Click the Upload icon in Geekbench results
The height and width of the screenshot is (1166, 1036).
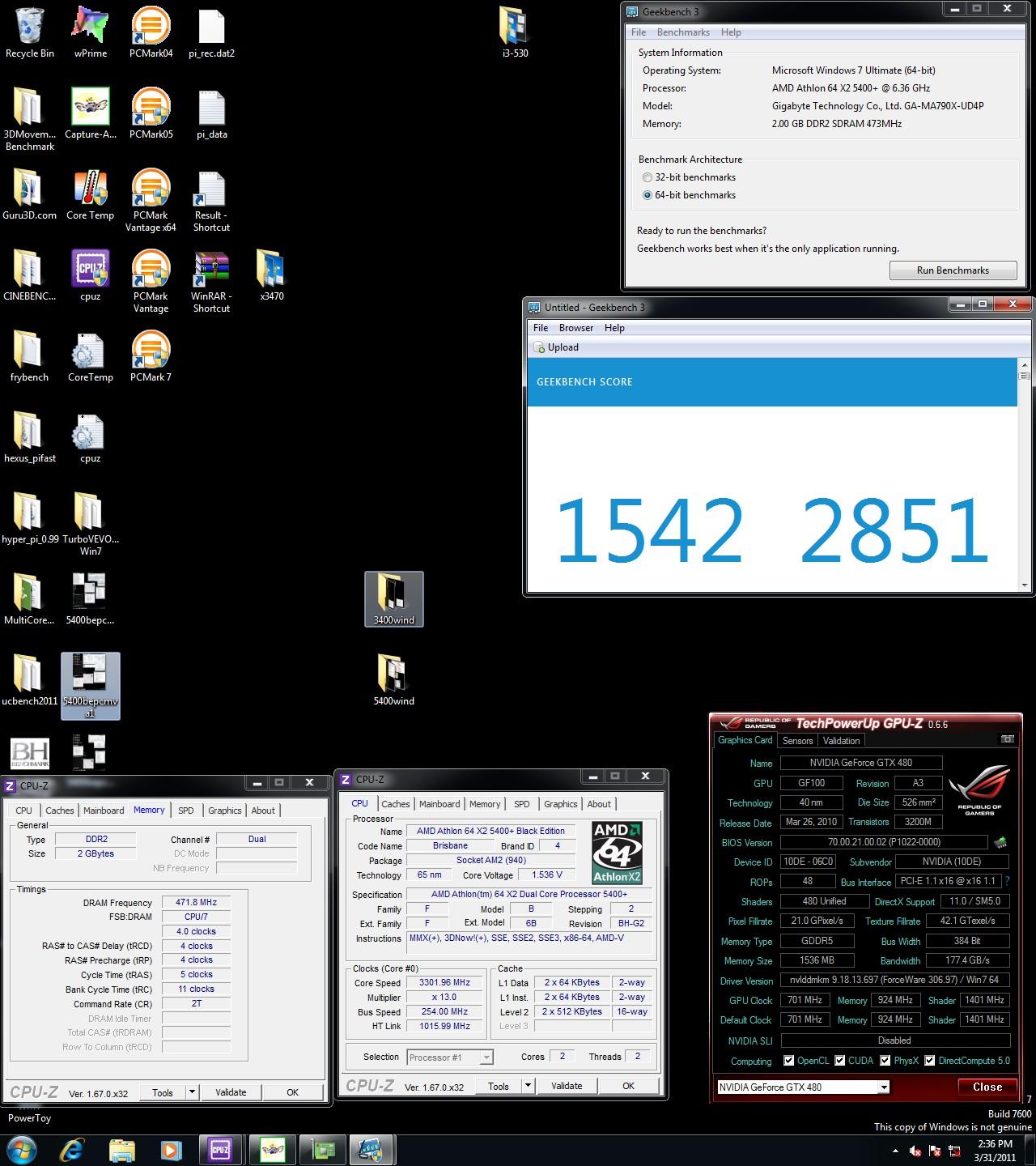click(x=540, y=347)
